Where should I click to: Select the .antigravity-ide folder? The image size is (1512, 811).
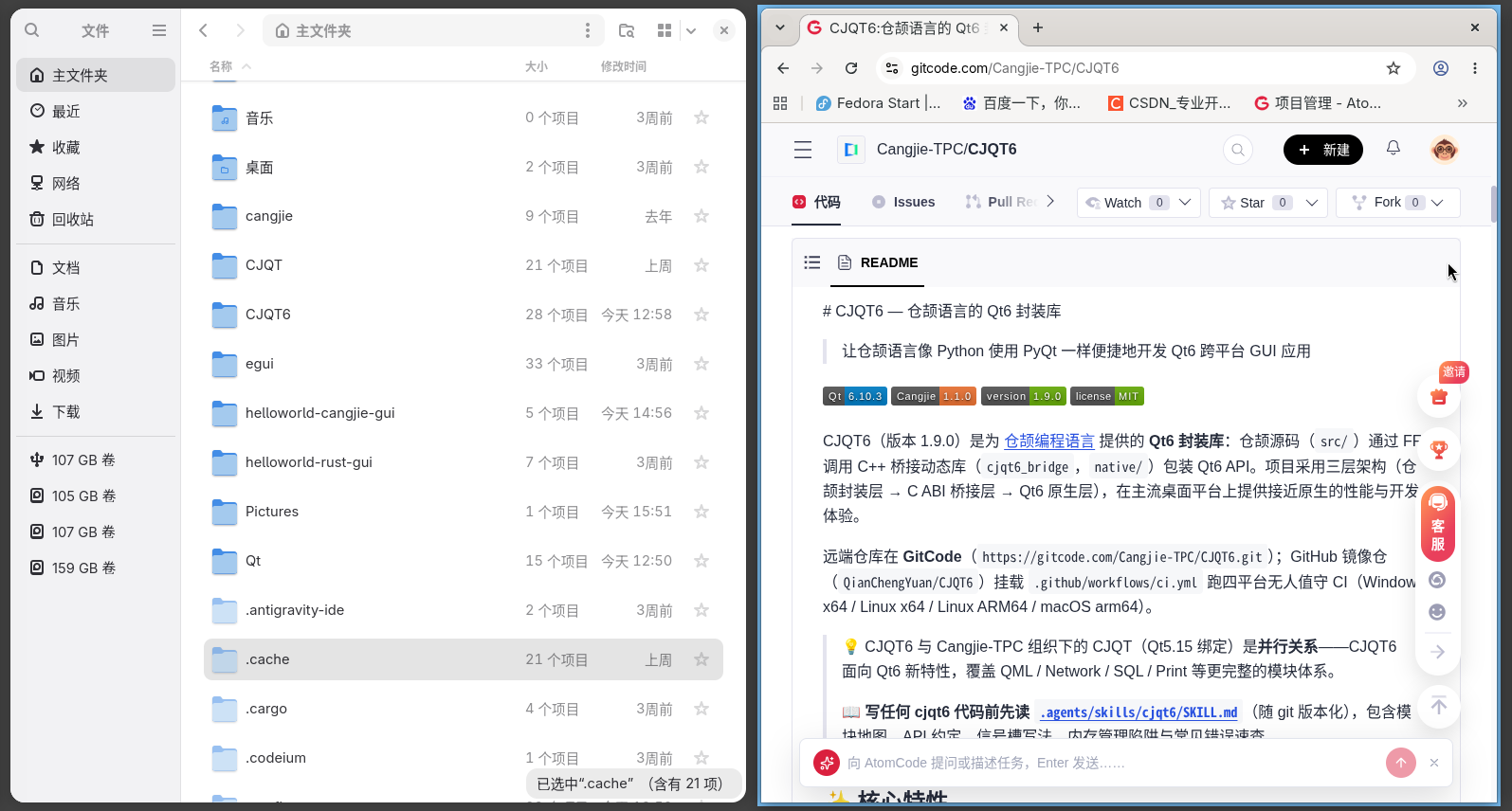pyautogui.click(x=464, y=610)
